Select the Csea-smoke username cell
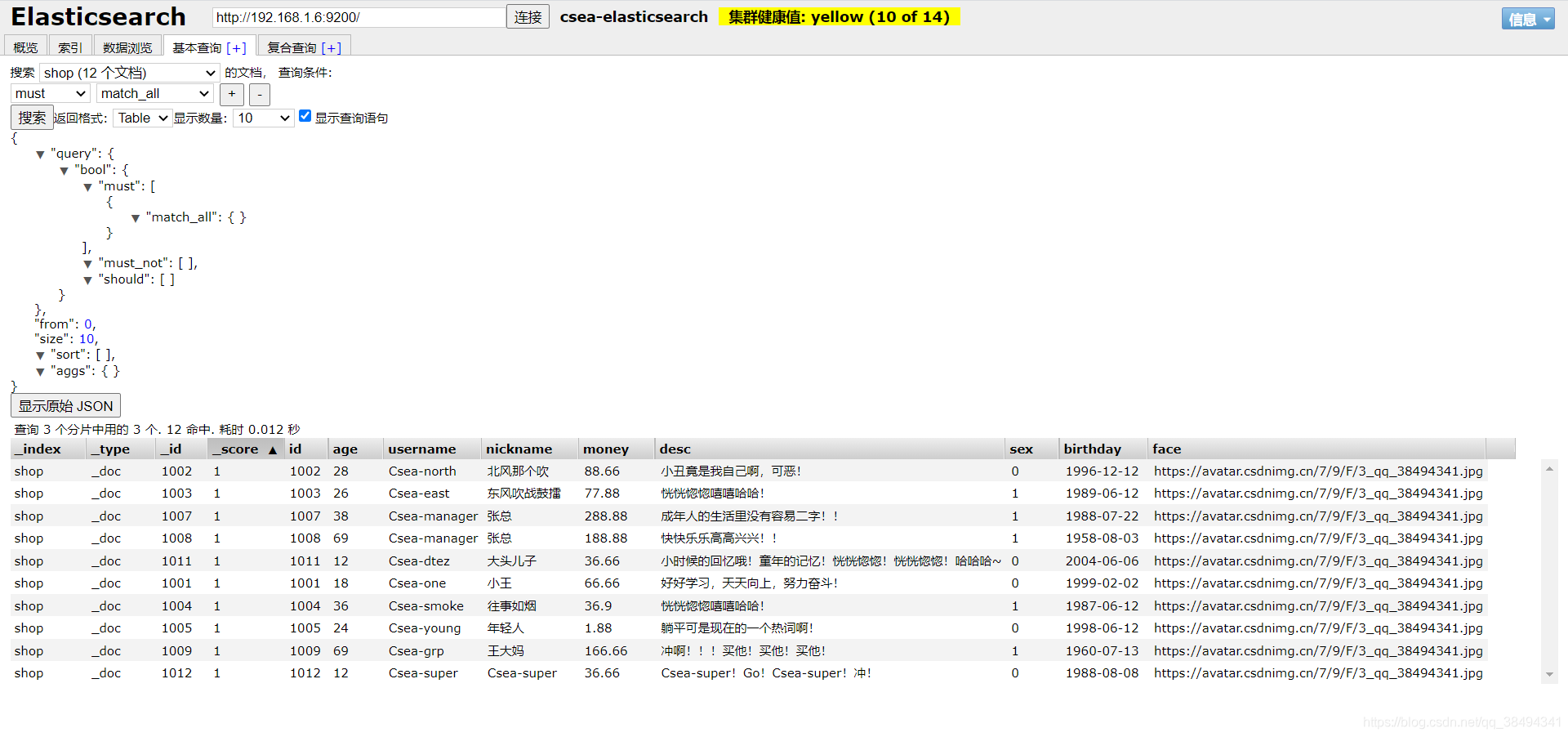Viewport: 1568px width, 737px height. (425, 606)
